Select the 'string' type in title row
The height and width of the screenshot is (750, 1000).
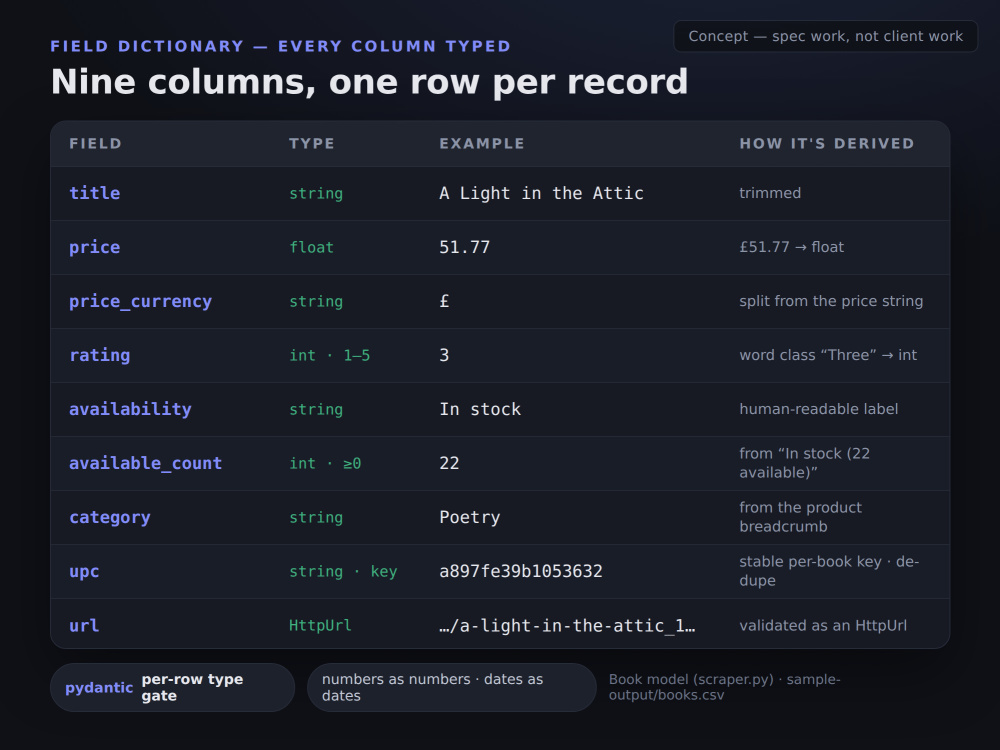[x=316, y=193]
